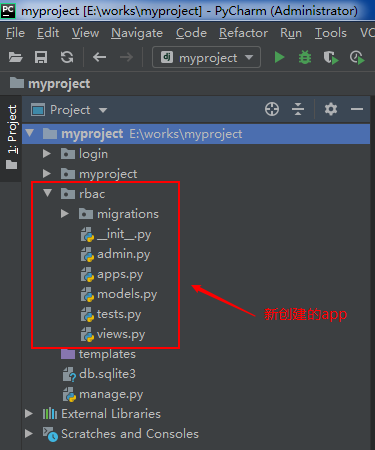This screenshot has width=375, height=450.
Task: Open the Edit menu
Action: (x=48, y=33)
